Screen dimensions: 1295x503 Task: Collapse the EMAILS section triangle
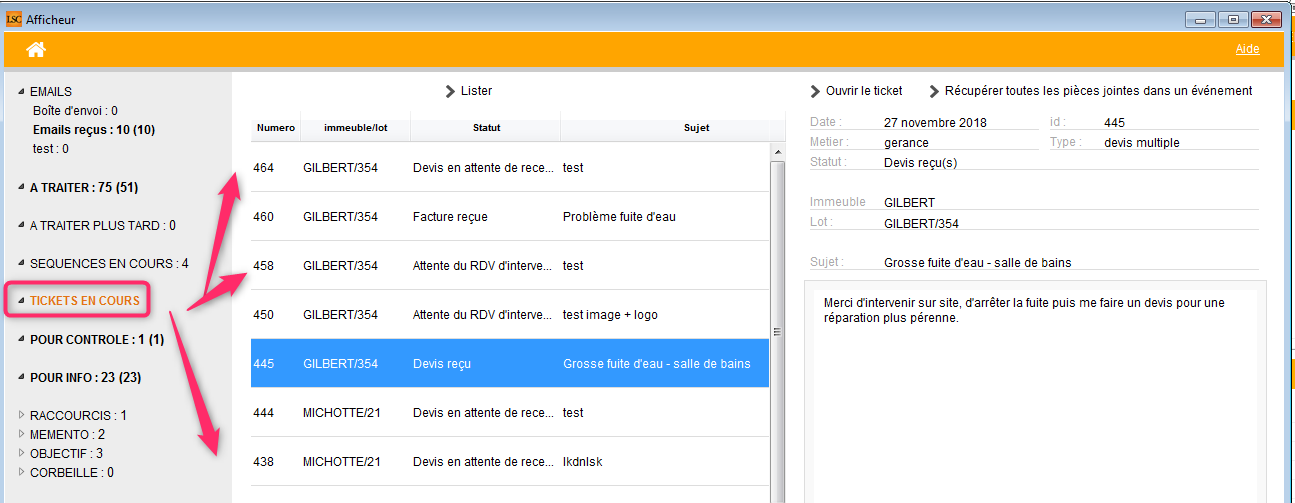22,92
